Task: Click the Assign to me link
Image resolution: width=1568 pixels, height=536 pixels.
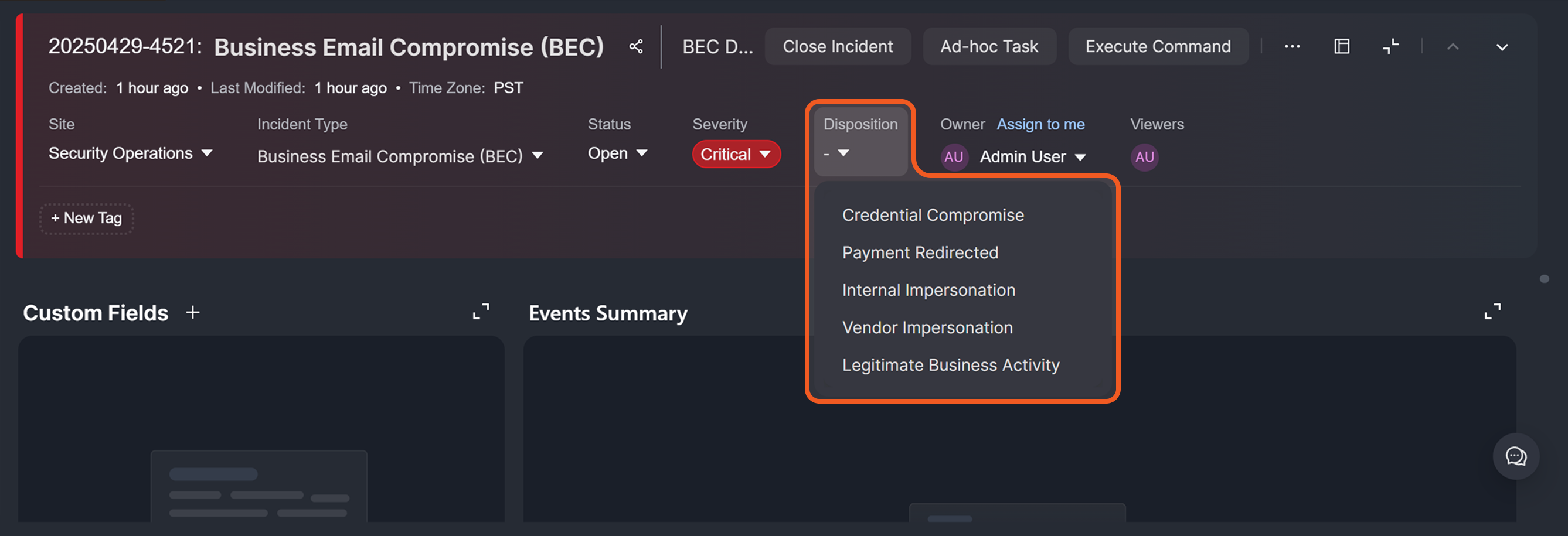Action: pyautogui.click(x=1040, y=124)
